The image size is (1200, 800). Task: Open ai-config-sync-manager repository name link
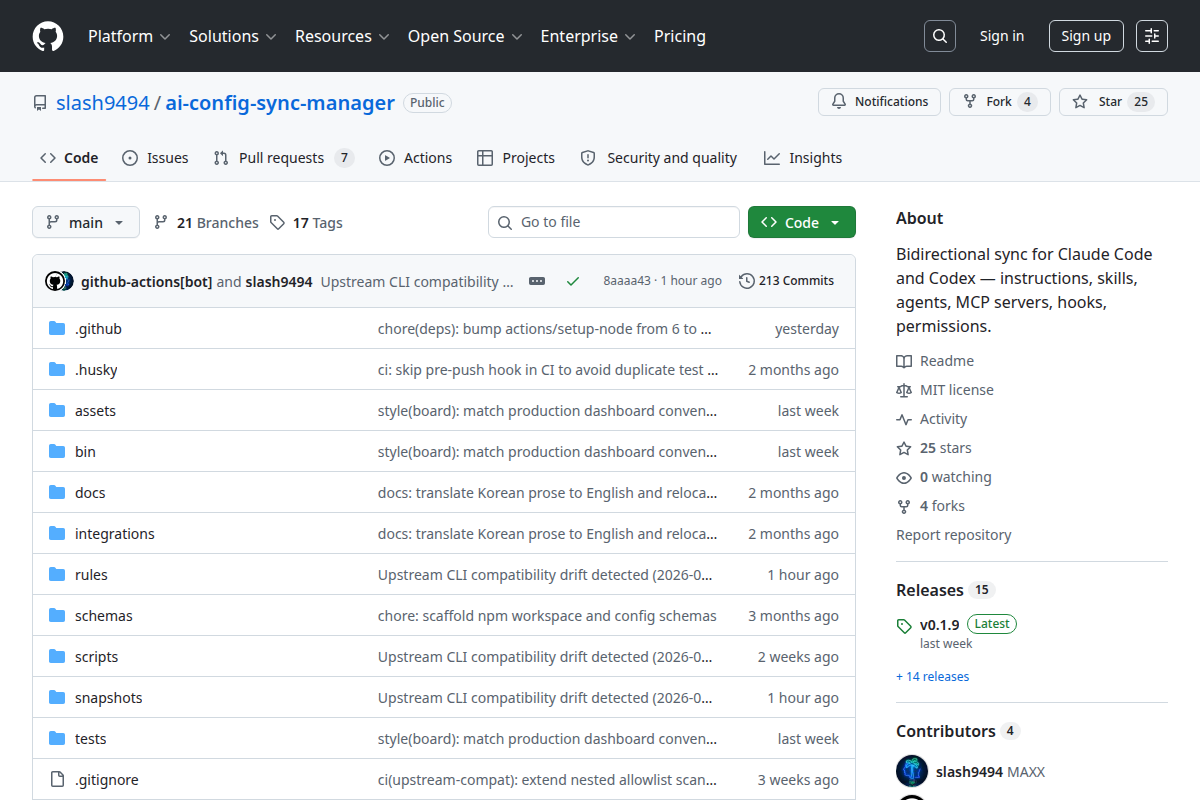(280, 102)
